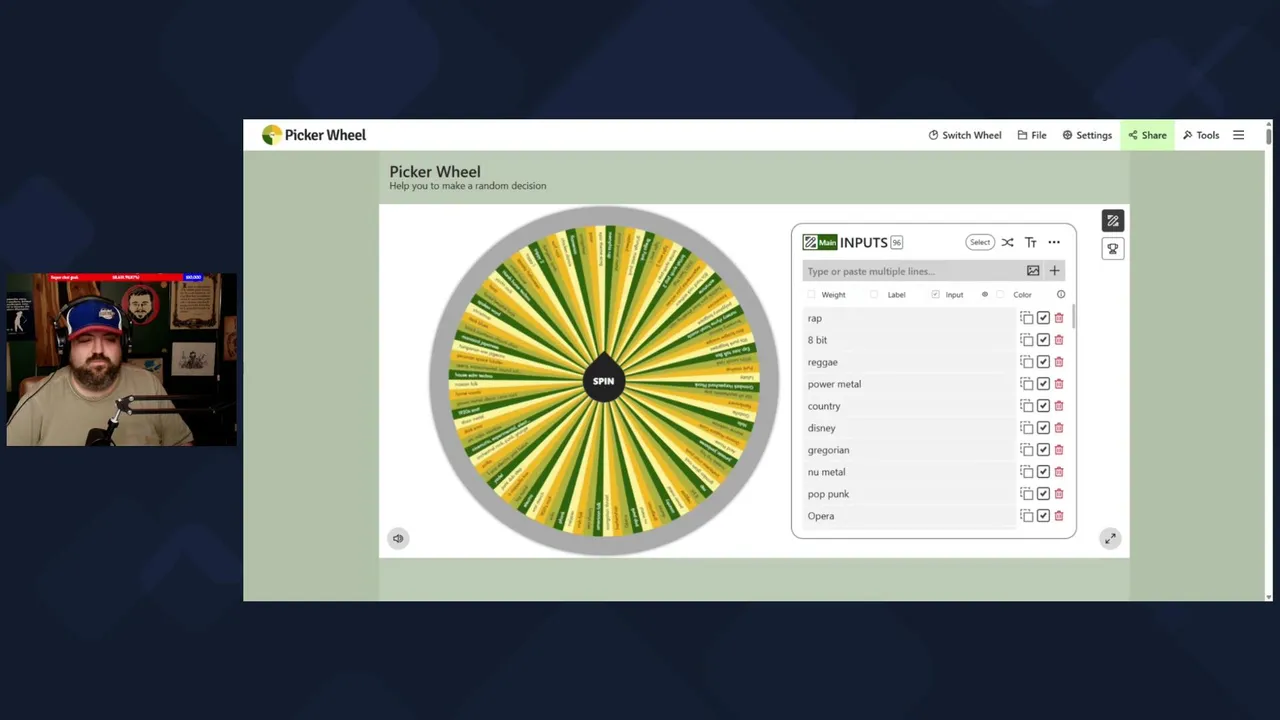Open the text size icon
Image resolution: width=1280 pixels, height=720 pixels.
click(1031, 242)
